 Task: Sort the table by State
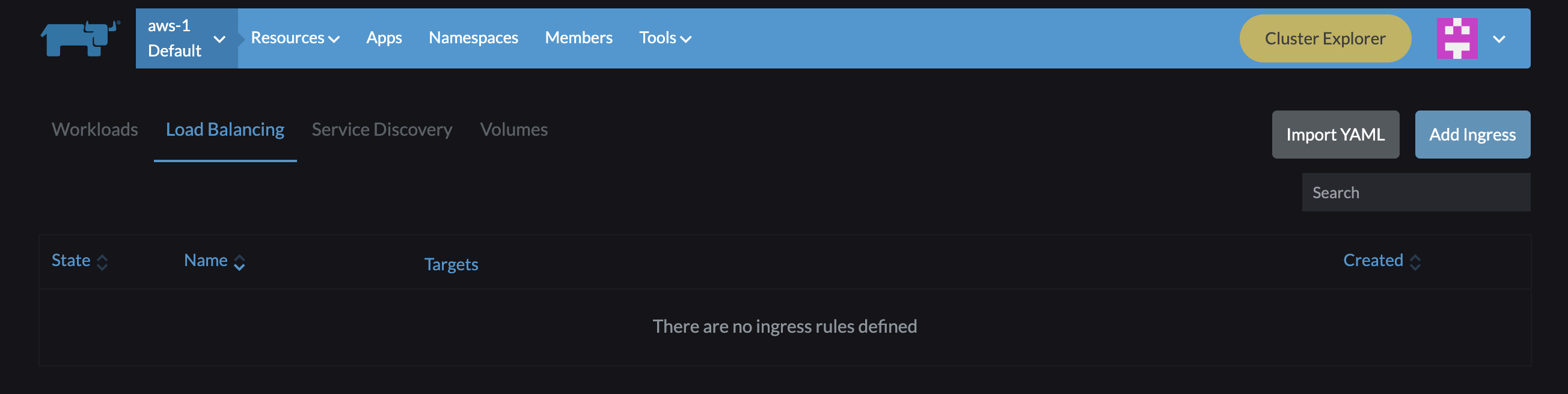tap(78, 260)
